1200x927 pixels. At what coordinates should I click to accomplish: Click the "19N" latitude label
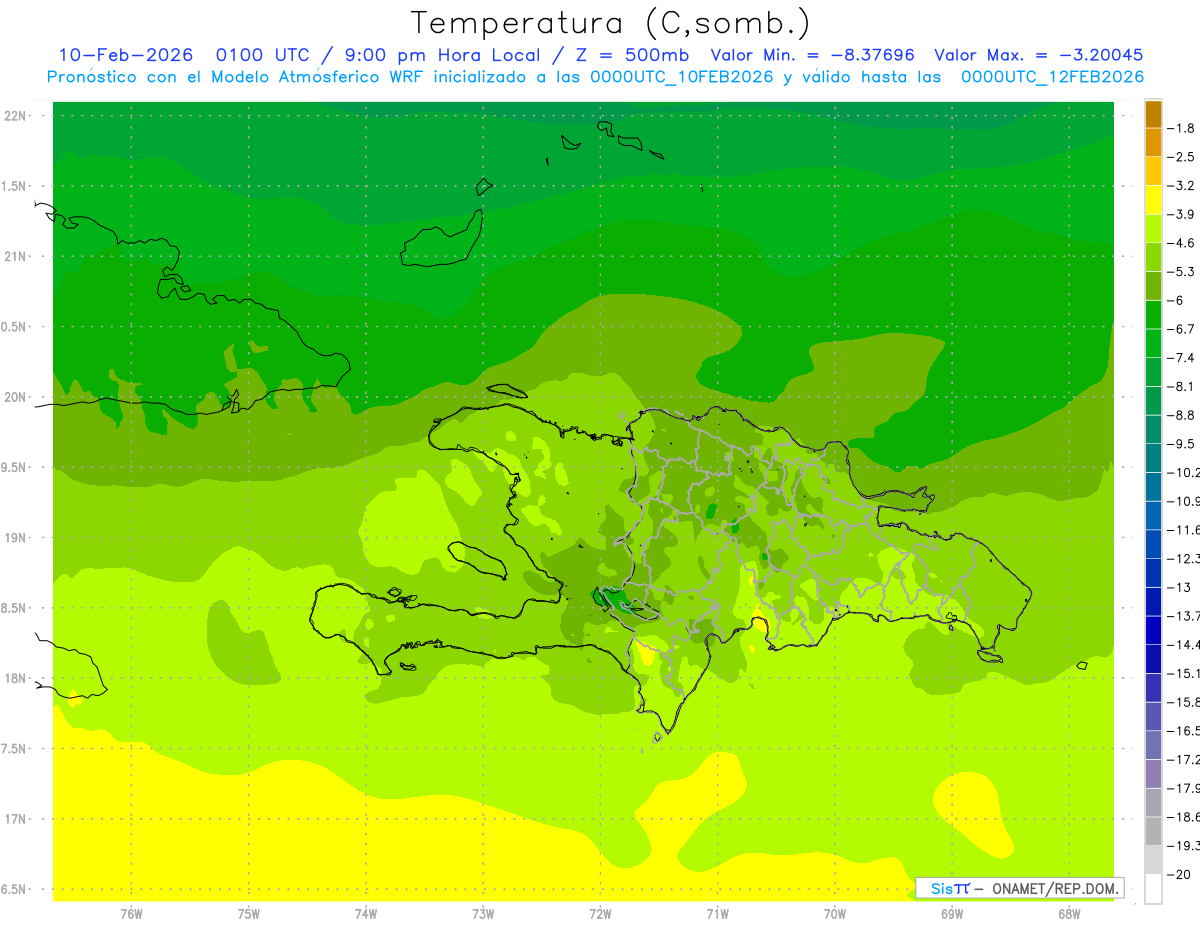17,538
